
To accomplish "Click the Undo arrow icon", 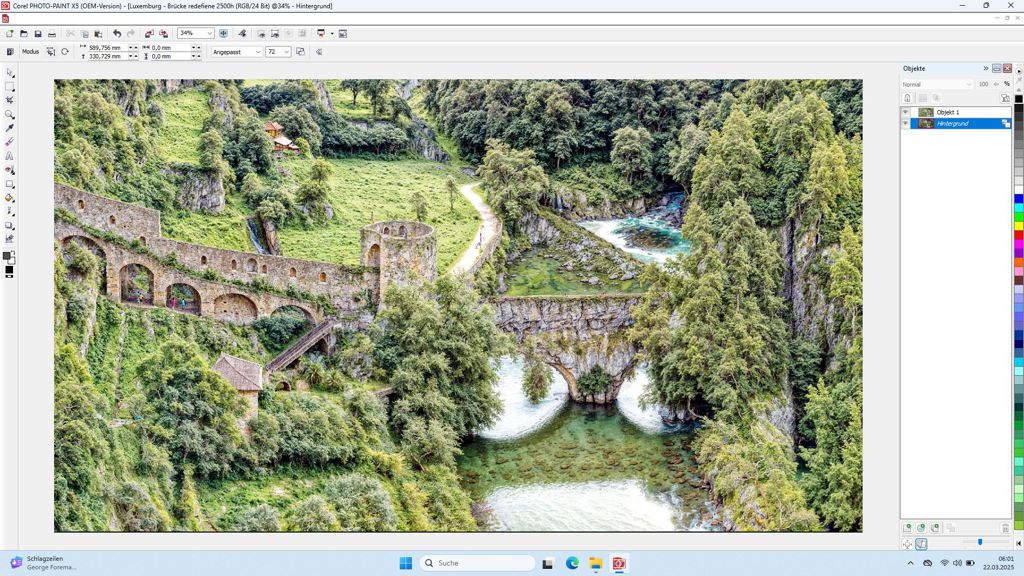I will tap(117, 33).
